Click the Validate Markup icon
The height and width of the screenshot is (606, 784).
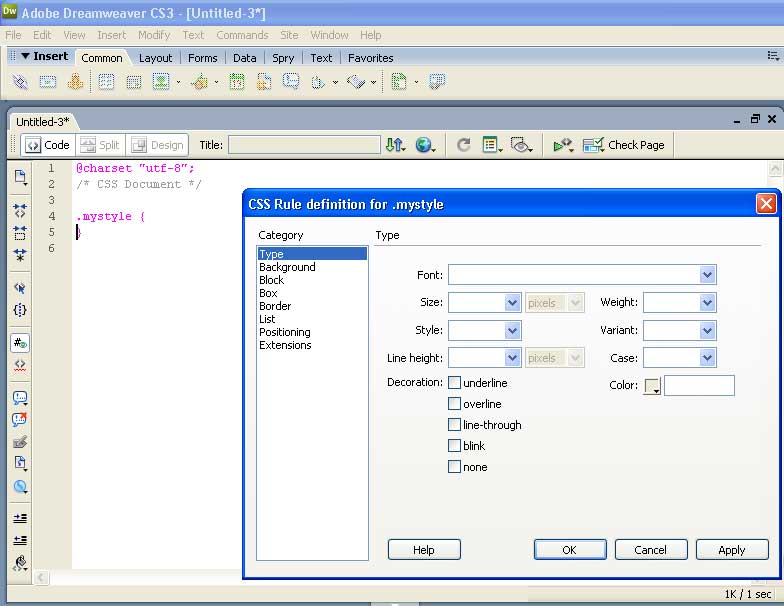(x=563, y=145)
